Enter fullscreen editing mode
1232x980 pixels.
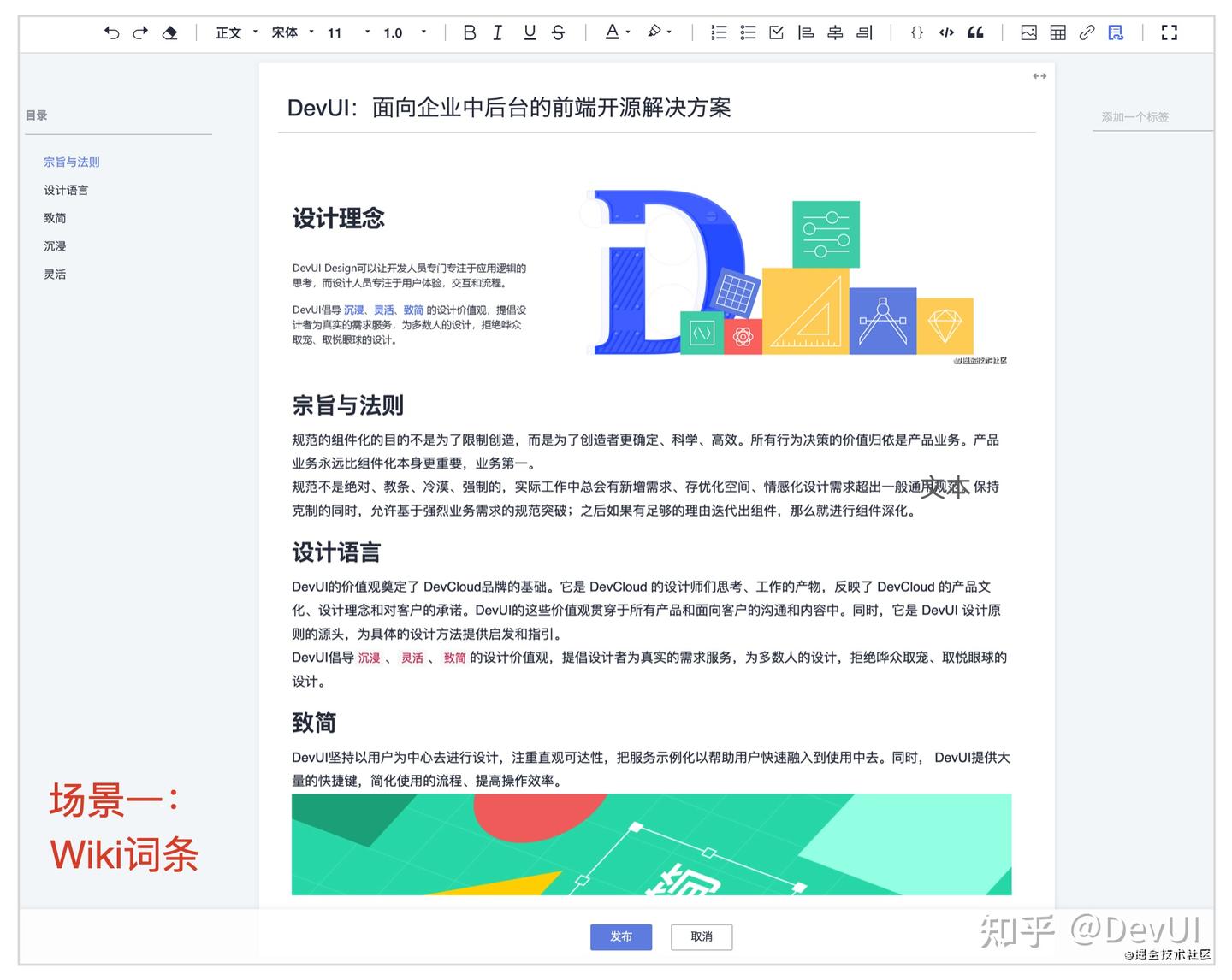coord(1170,32)
